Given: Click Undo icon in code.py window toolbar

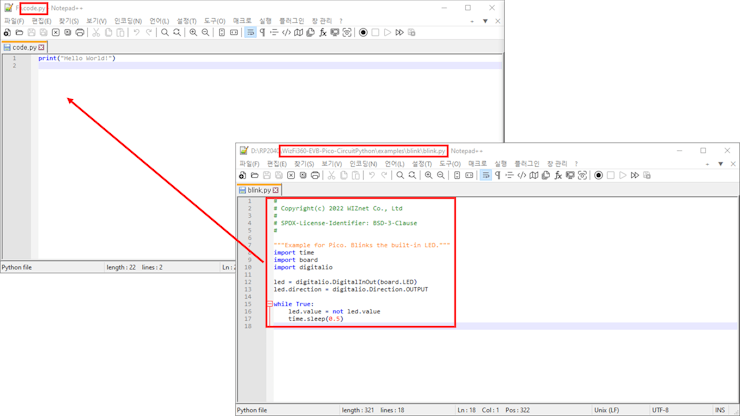Looking at the screenshot, I should point(137,33).
